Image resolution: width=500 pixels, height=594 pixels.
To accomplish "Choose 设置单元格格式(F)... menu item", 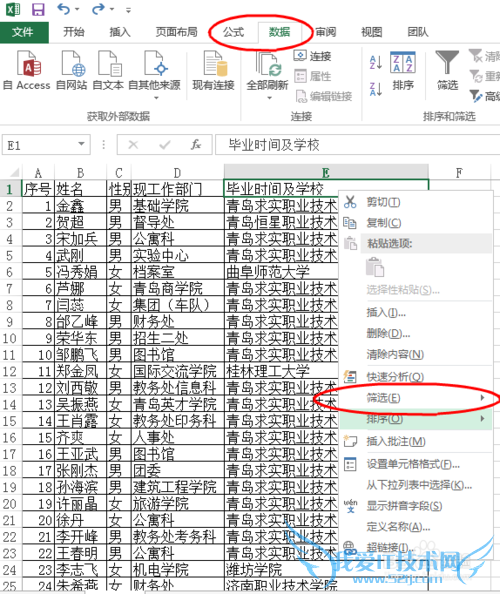I will pyautogui.click(x=417, y=464).
